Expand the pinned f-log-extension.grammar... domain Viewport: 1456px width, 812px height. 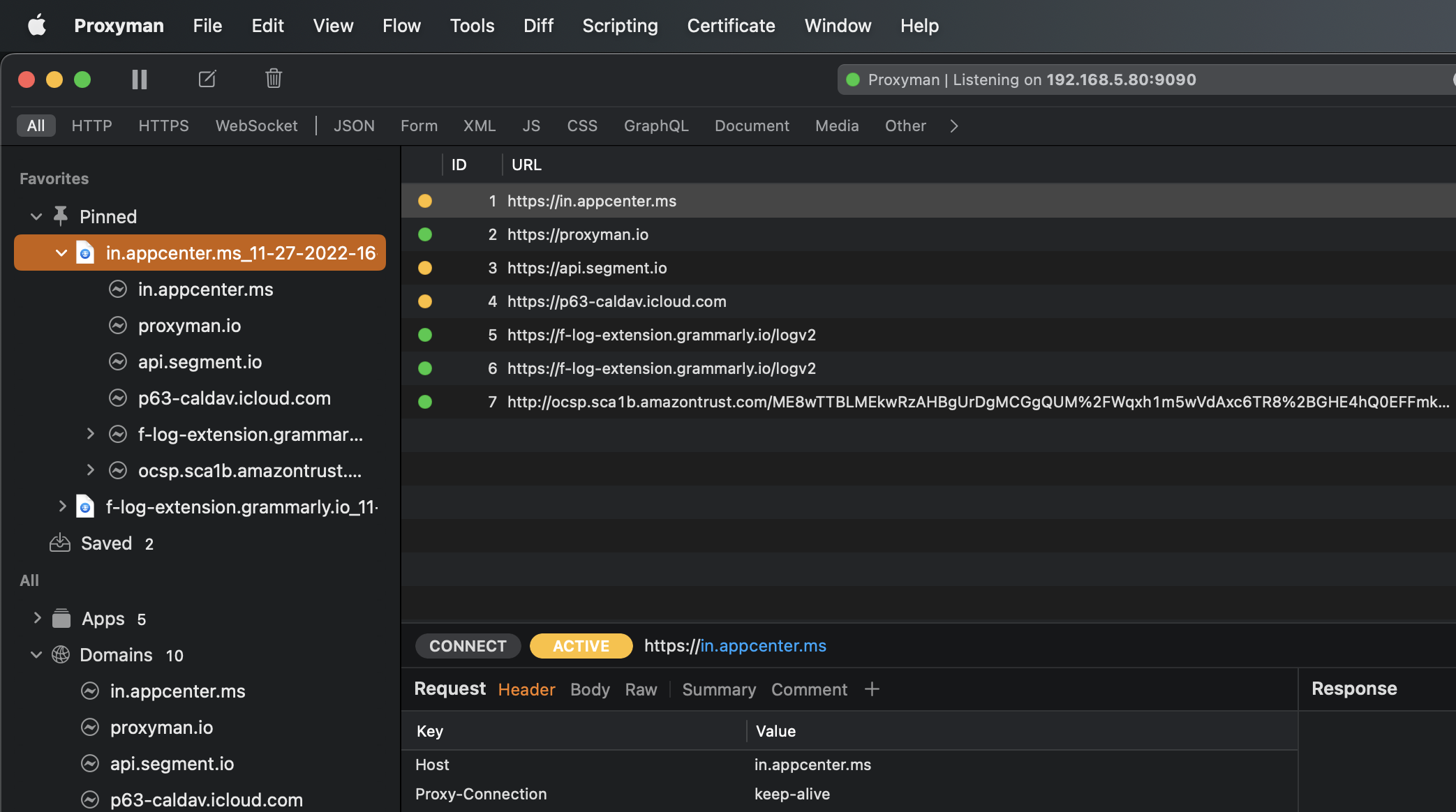(90, 434)
